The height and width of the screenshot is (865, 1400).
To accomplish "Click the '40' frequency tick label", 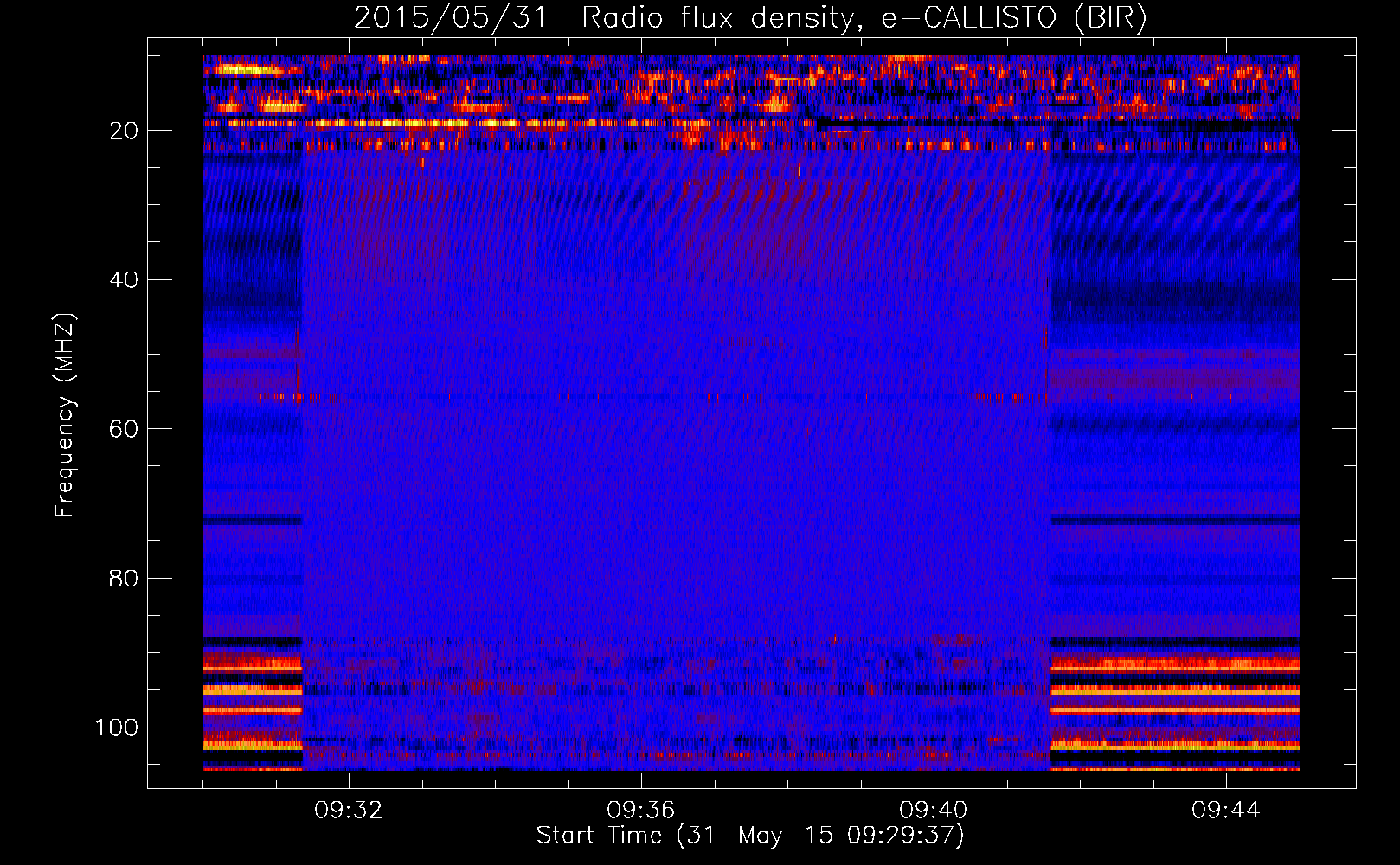I will (x=124, y=280).
